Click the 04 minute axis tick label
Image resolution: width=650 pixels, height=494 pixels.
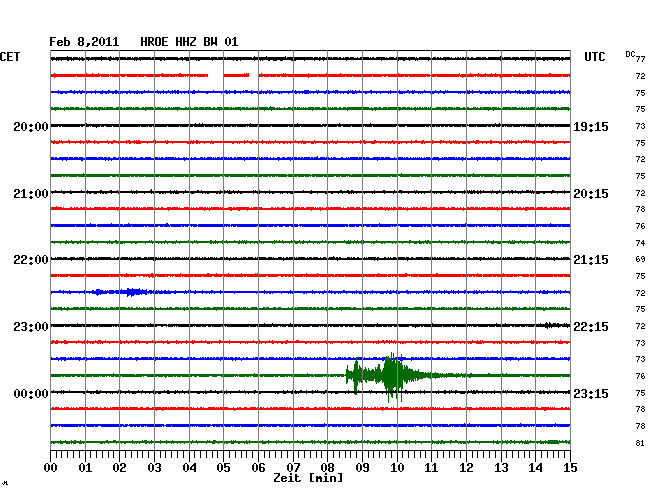[189, 468]
